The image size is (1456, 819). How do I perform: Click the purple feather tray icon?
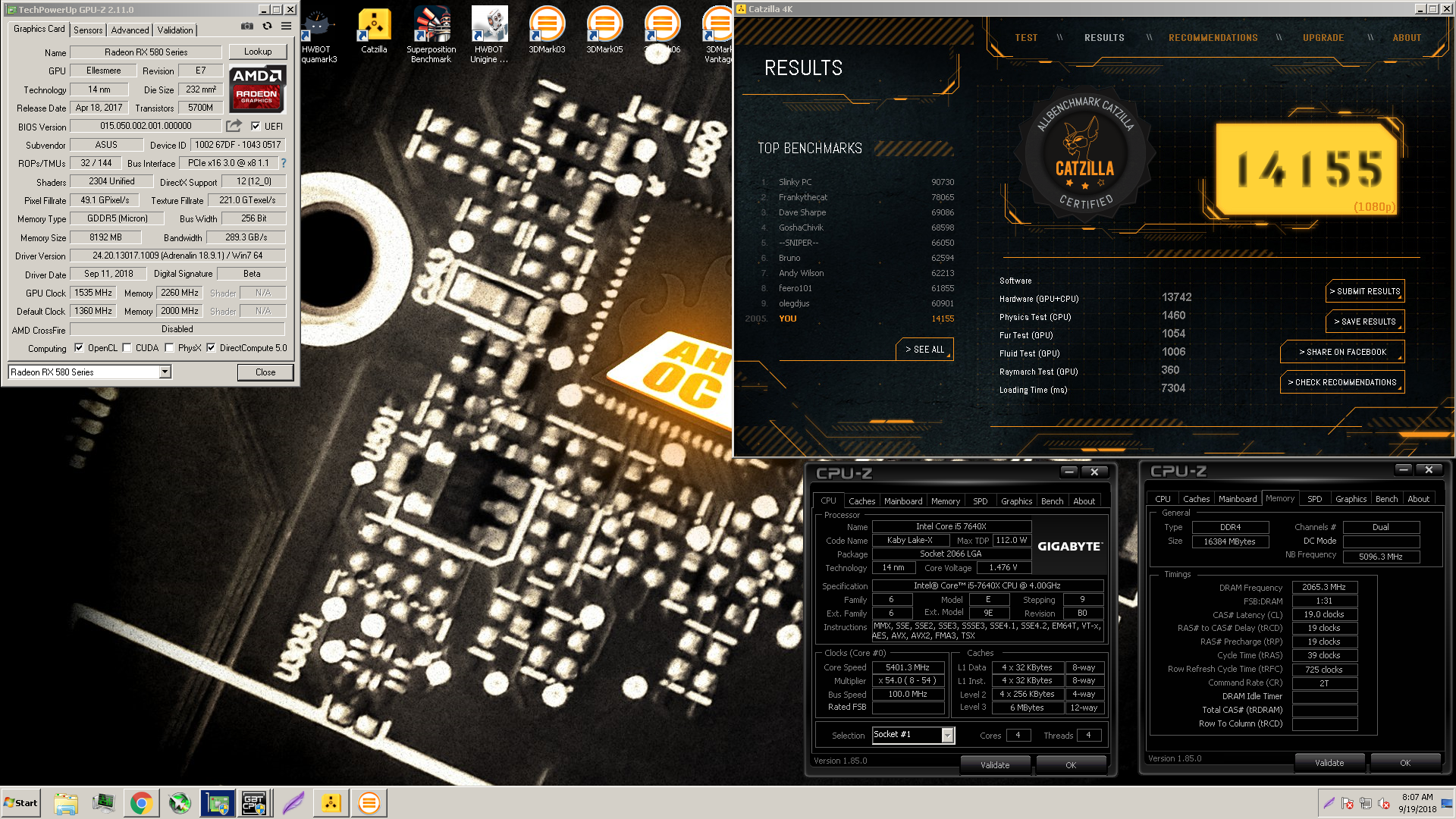tap(1329, 803)
